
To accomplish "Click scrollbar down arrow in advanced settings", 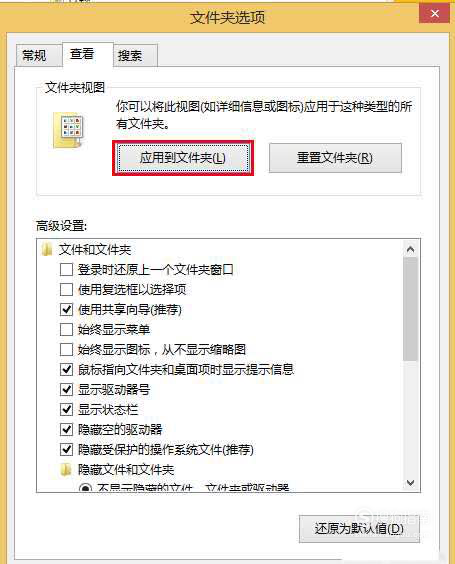I will [x=410, y=482].
